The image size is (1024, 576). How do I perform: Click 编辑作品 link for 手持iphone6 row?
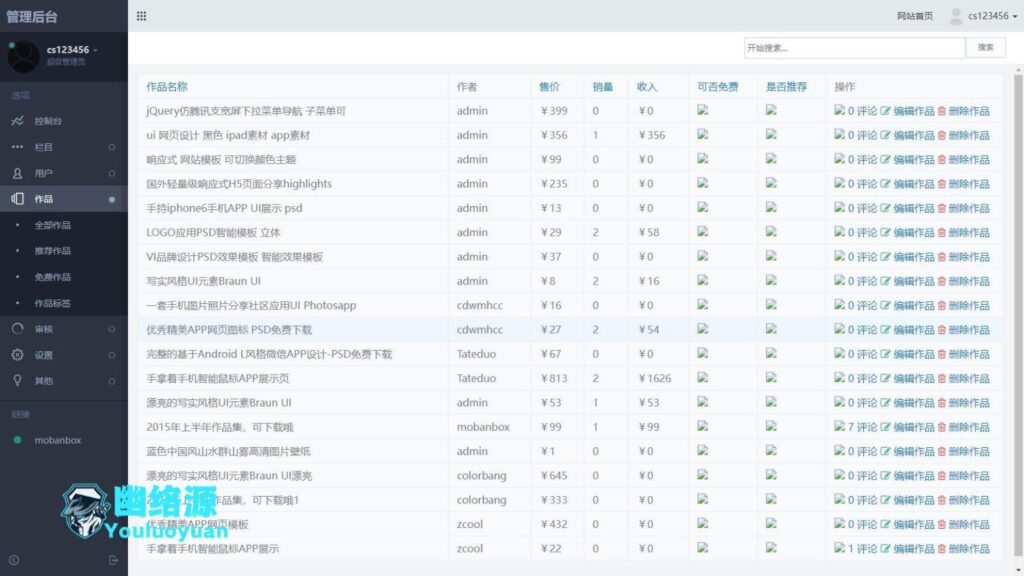[914, 208]
